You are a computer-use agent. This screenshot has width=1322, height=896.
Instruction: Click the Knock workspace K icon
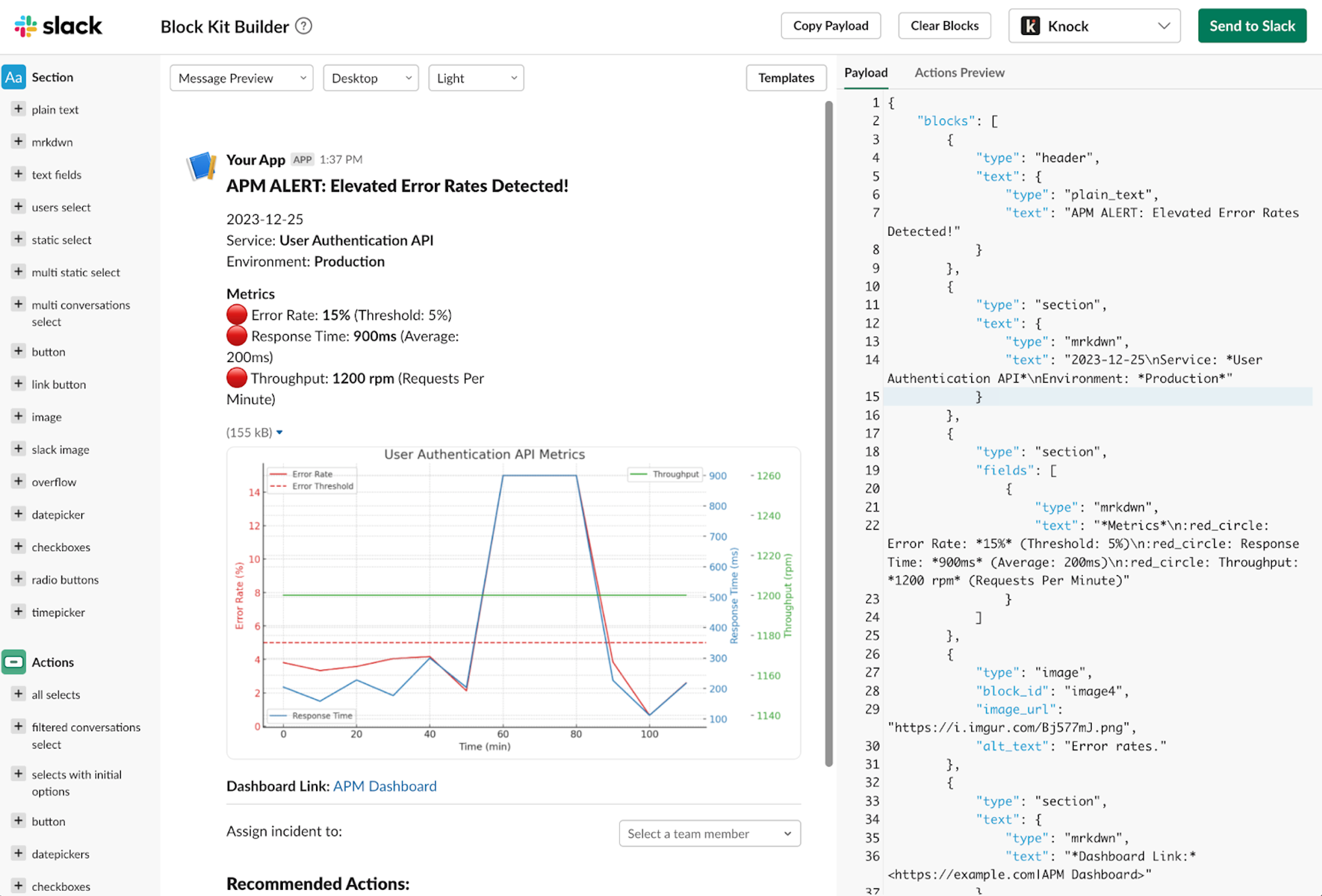click(1030, 26)
